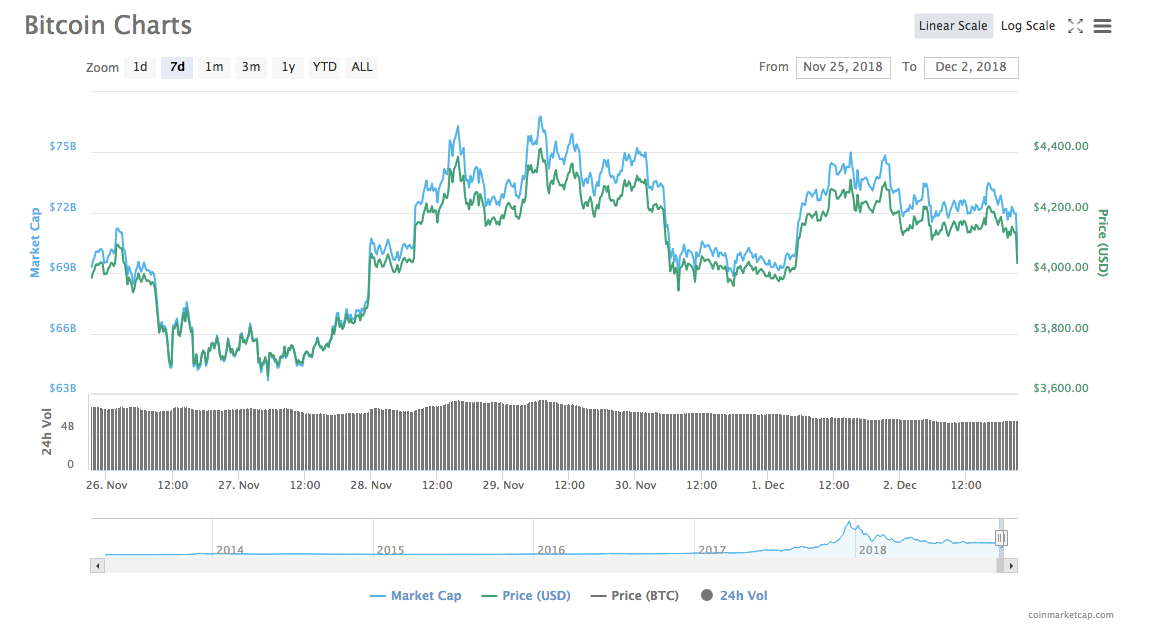
Task: Click the 26. Nov date axis label
Action: click(106, 485)
